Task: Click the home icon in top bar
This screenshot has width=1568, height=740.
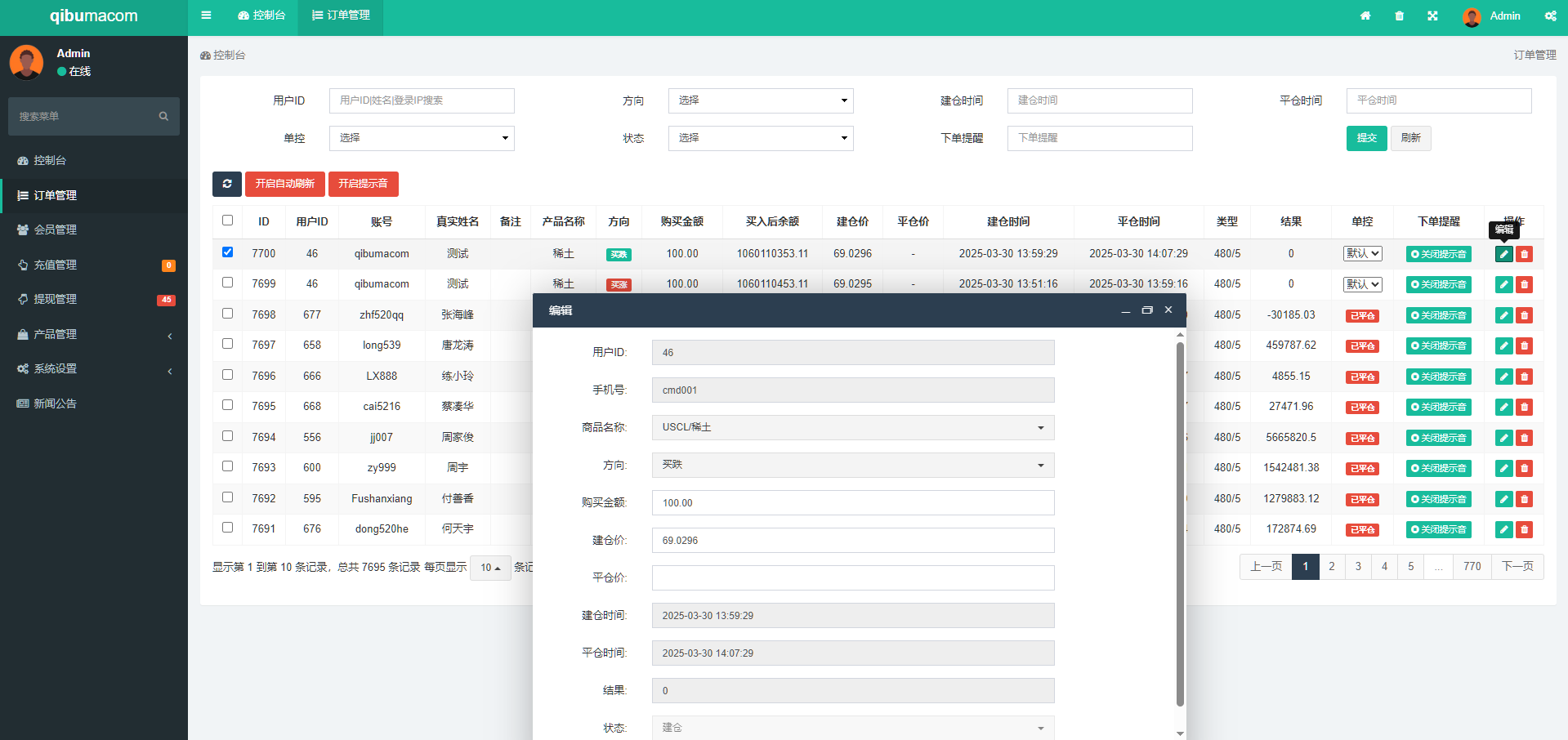Action: 1365,16
